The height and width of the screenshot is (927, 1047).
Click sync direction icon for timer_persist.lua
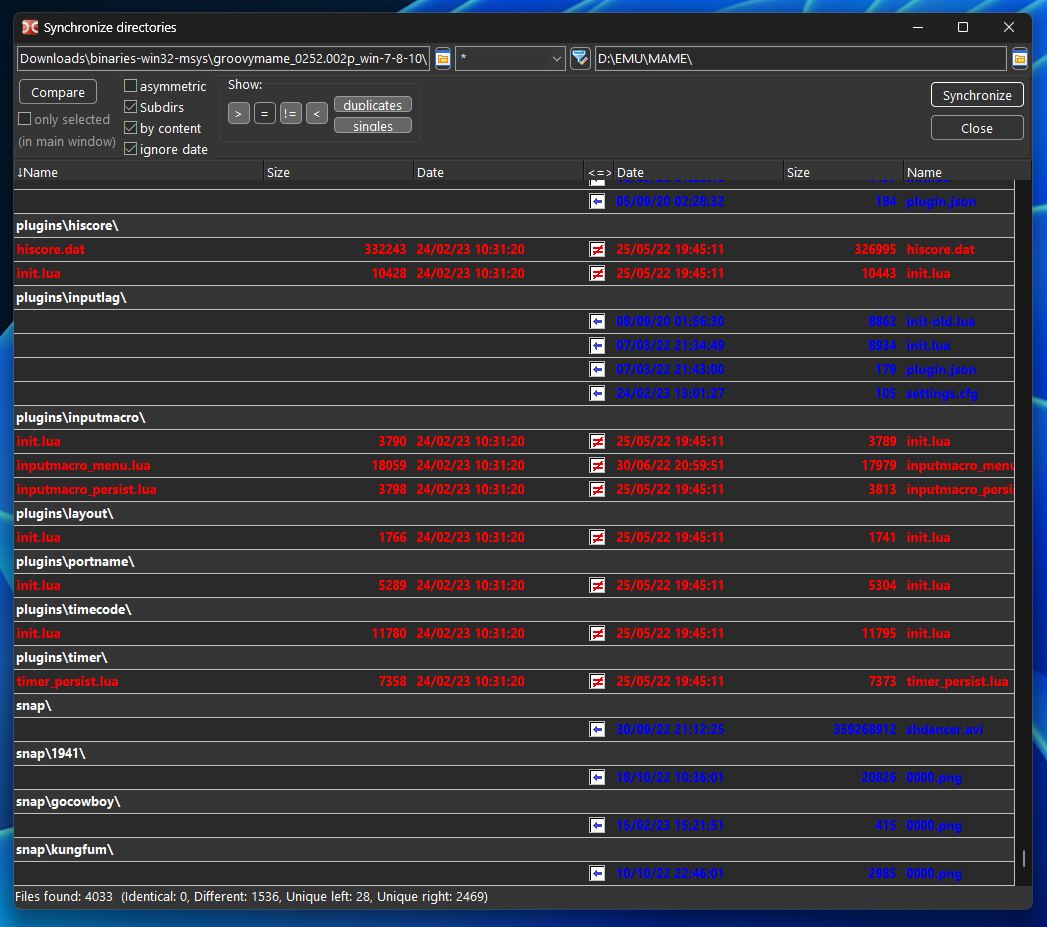coord(597,681)
